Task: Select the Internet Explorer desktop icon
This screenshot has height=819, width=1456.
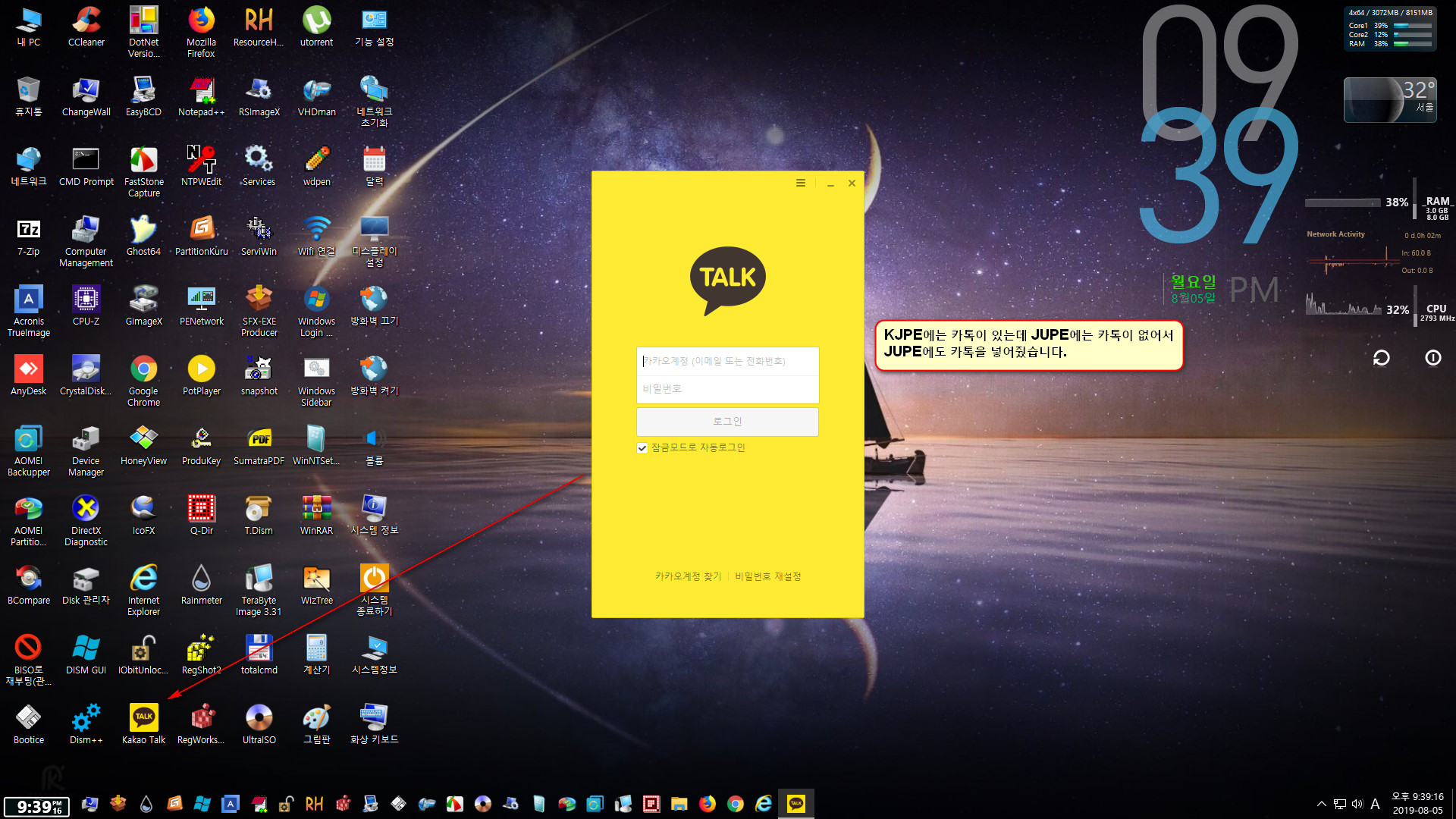Action: pyautogui.click(x=143, y=590)
